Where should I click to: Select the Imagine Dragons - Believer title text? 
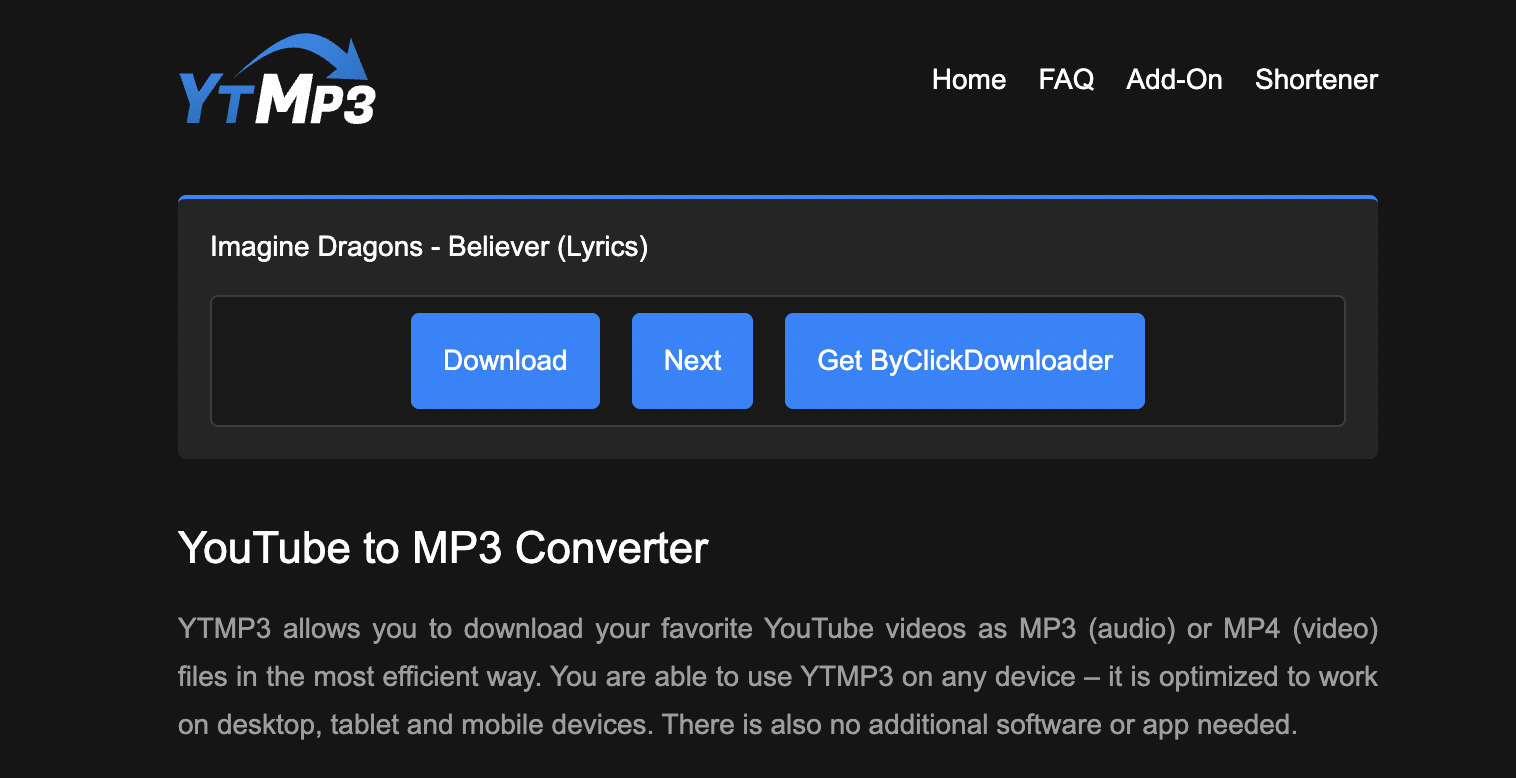click(429, 247)
